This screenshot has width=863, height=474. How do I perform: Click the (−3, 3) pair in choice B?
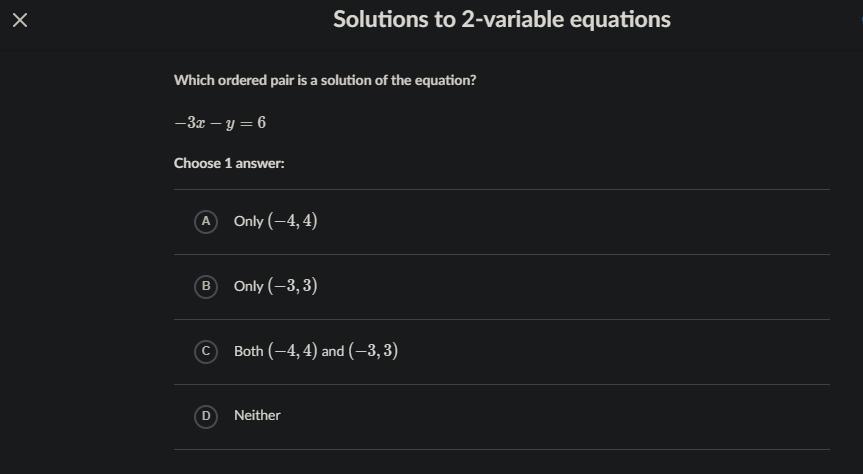(292, 286)
